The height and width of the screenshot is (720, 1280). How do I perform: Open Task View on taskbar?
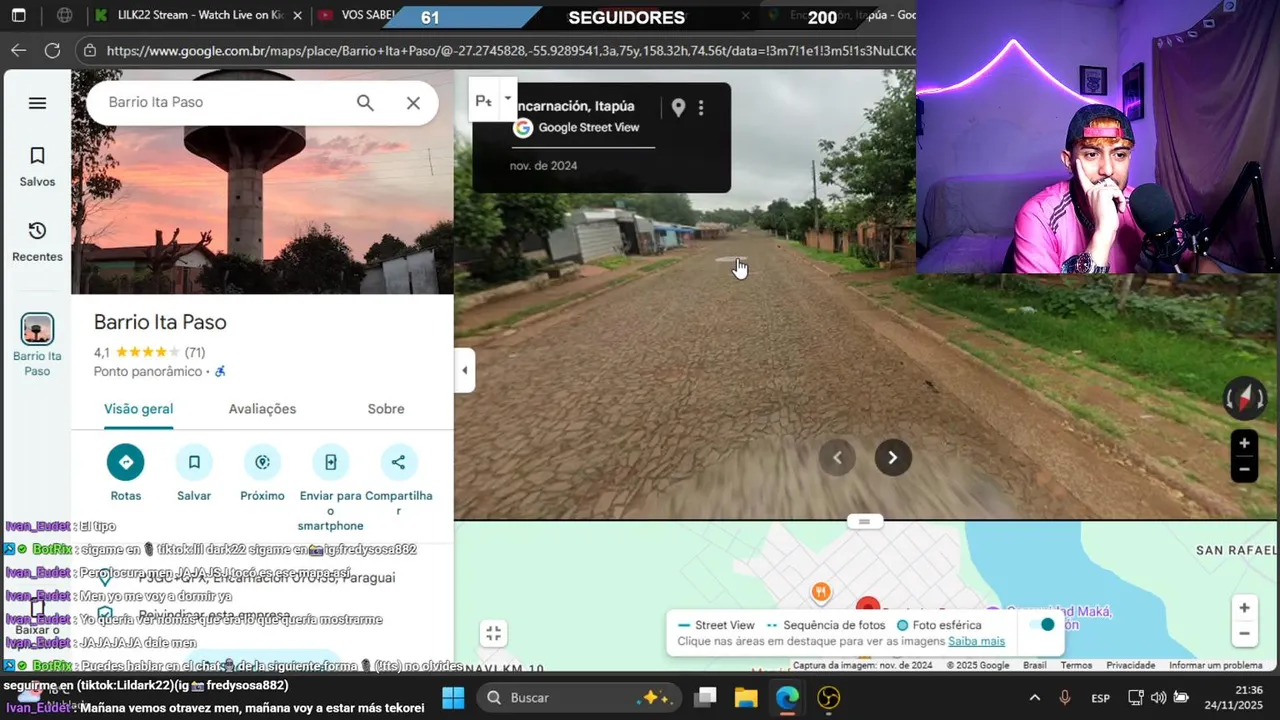pos(706,697)
